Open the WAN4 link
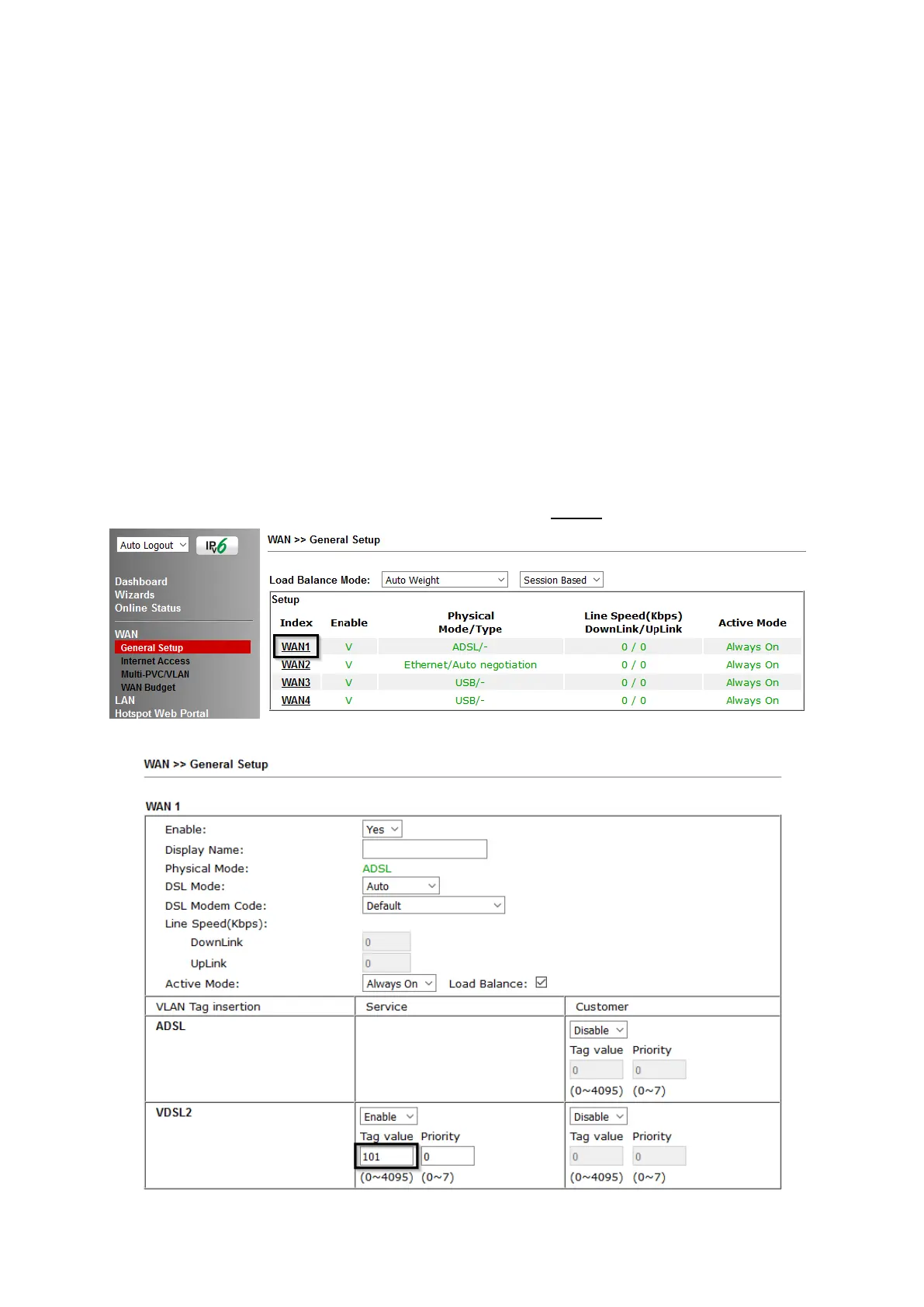The height and width of the screenshot is (1307, 924). click(x=296, y=700)
